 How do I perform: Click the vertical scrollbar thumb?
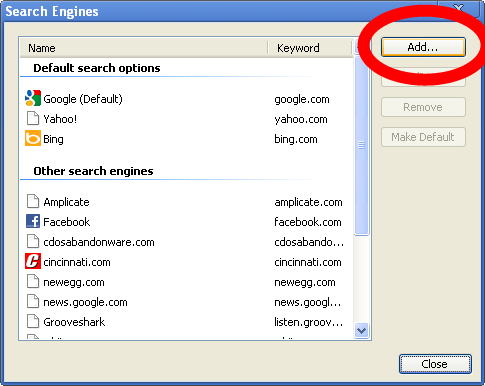[x=361, y=146]
